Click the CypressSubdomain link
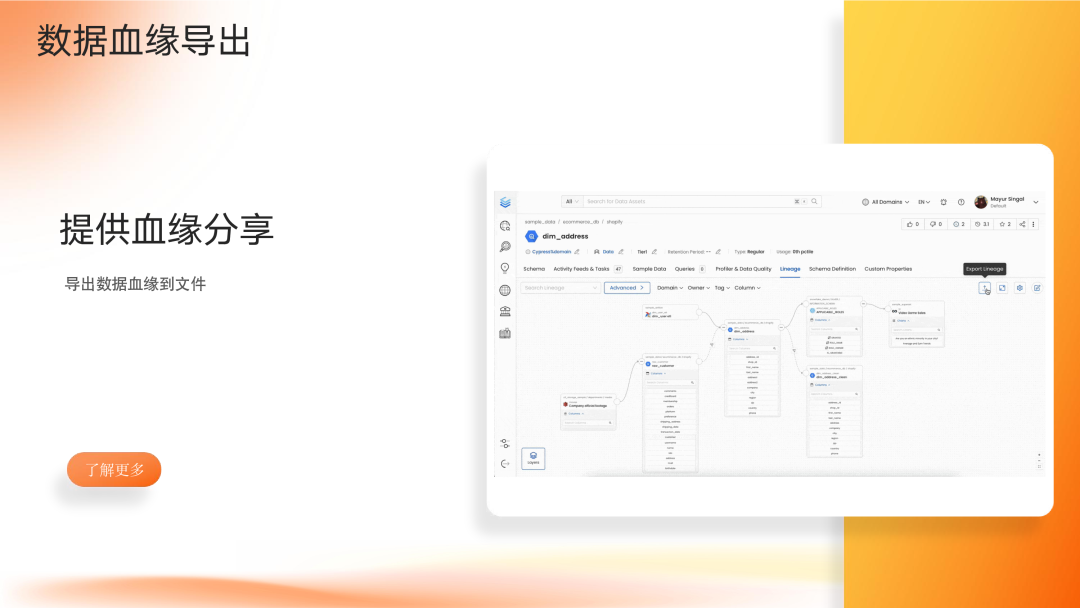 tap(551, 252)
